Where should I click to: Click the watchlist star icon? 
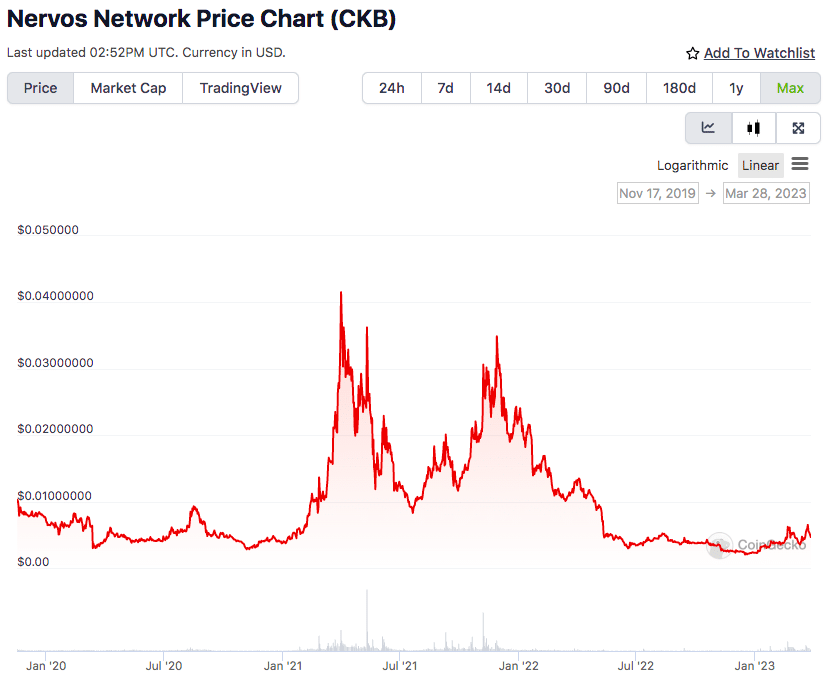click(693, 53)
